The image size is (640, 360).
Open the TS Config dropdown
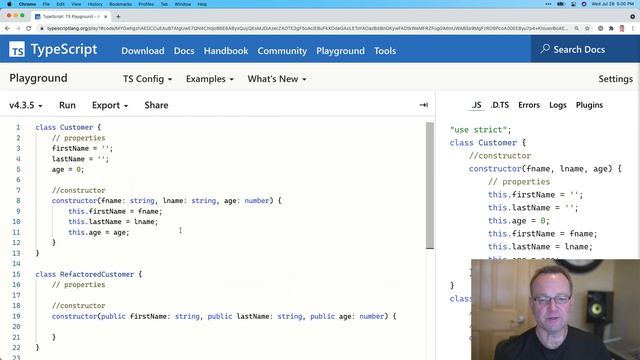pos(147,79)
